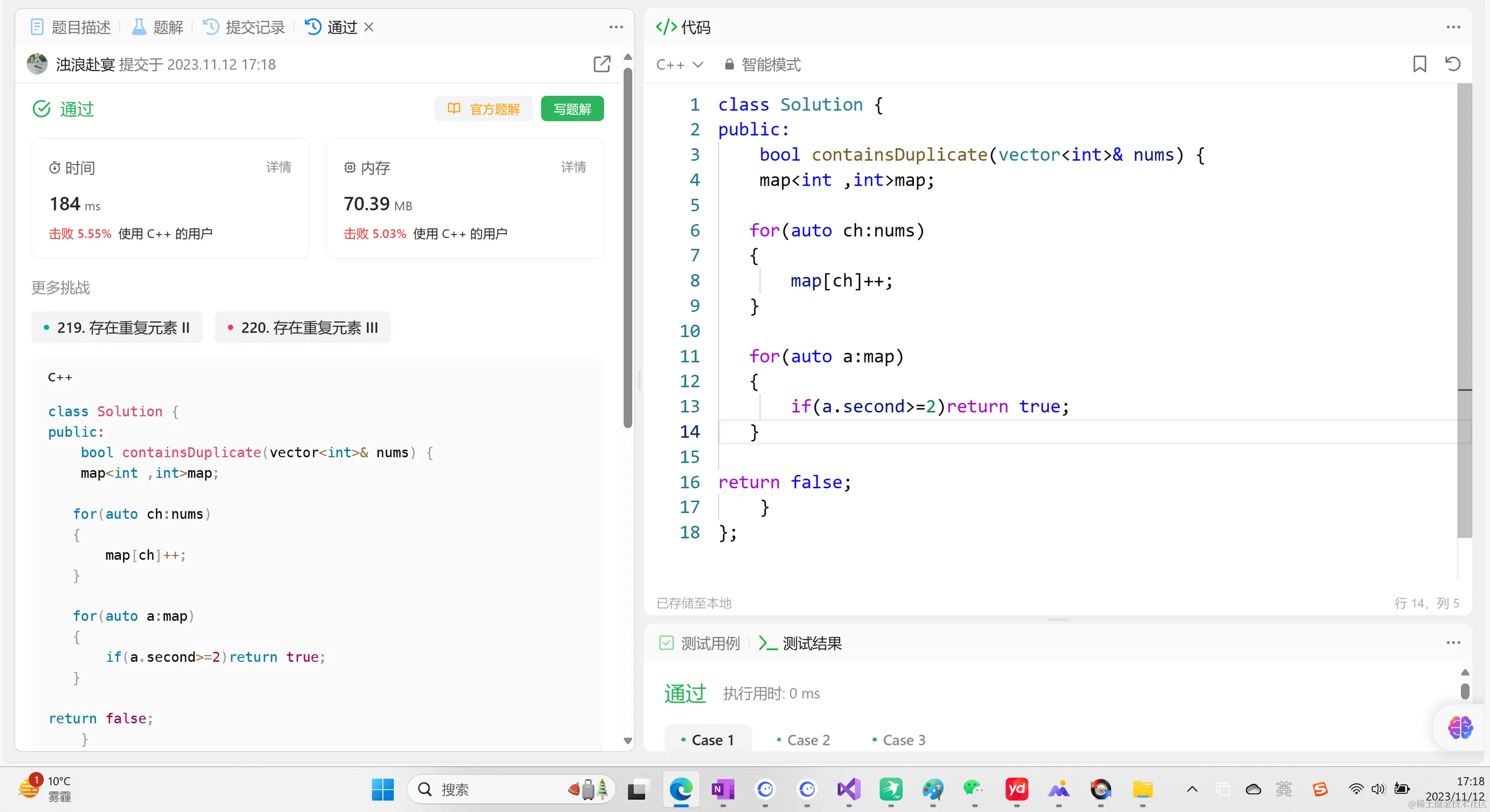1490x812 pixels.
Task: Click the AI brain assistant icon
Action: tap(1459, 727)
